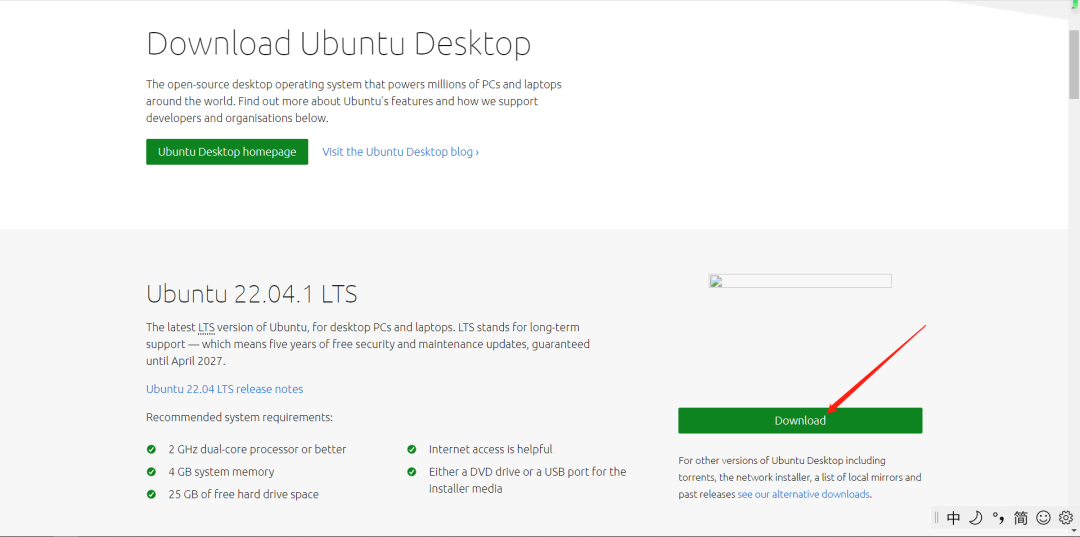Open the Ubuntu Desktop homepage button
1080x537 pixels.
click(x=227, y=152)
